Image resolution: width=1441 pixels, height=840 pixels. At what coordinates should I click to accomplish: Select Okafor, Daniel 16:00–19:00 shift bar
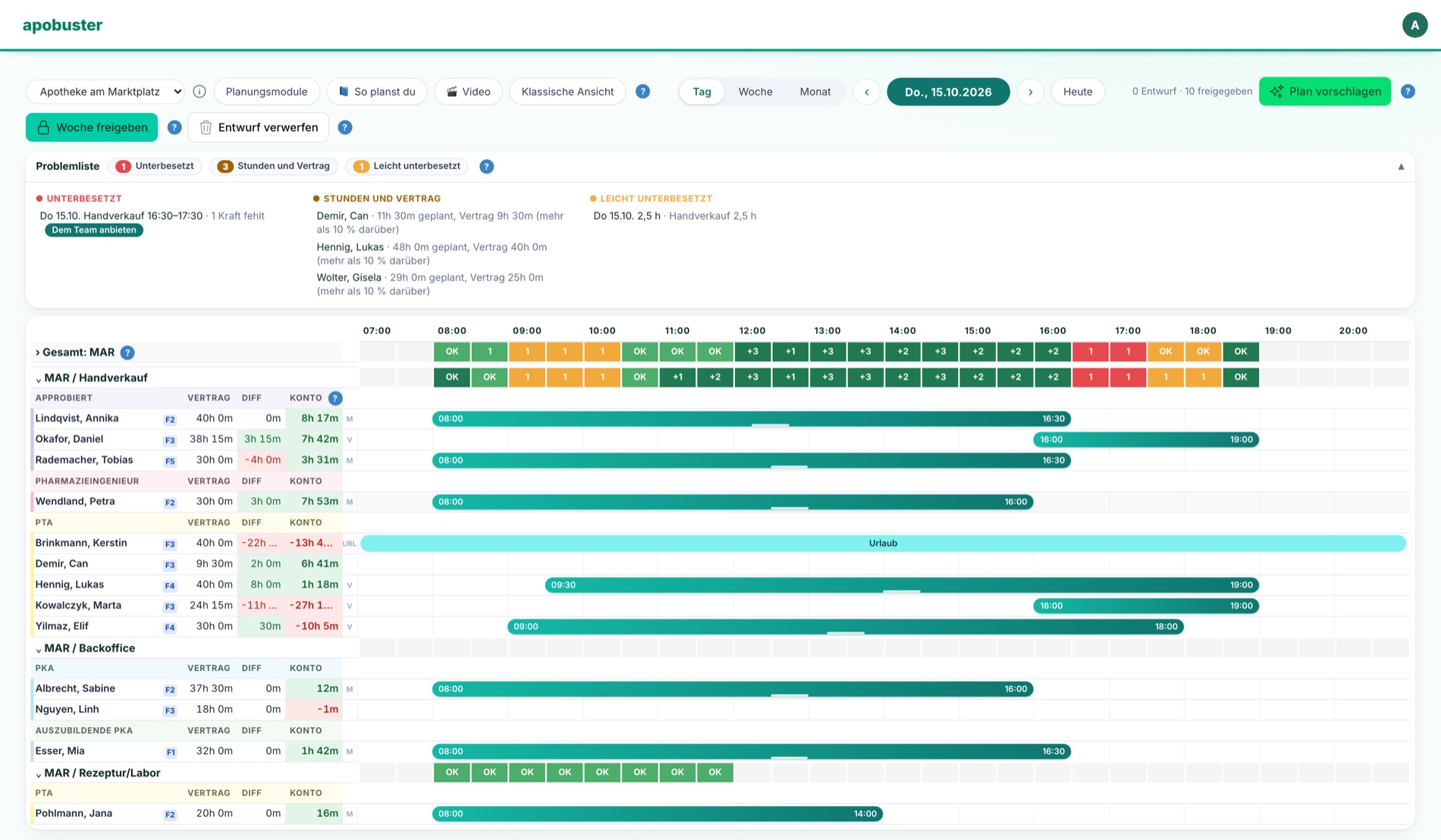point(1146,440)
